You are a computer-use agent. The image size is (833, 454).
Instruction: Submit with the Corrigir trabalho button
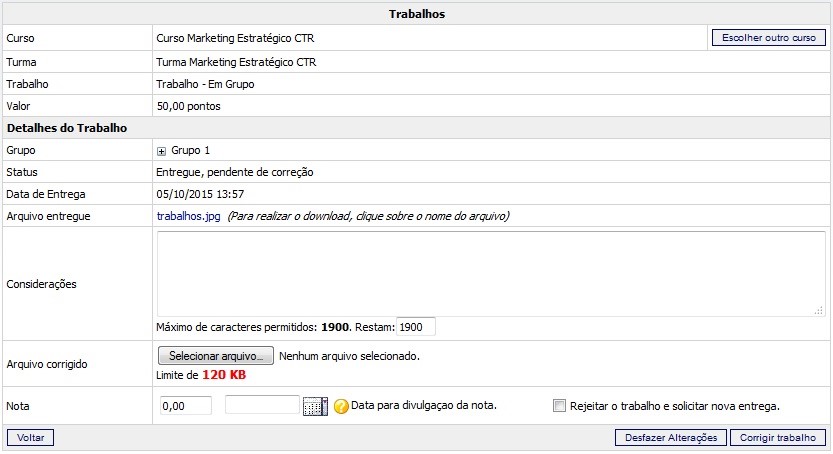[778, 438]
